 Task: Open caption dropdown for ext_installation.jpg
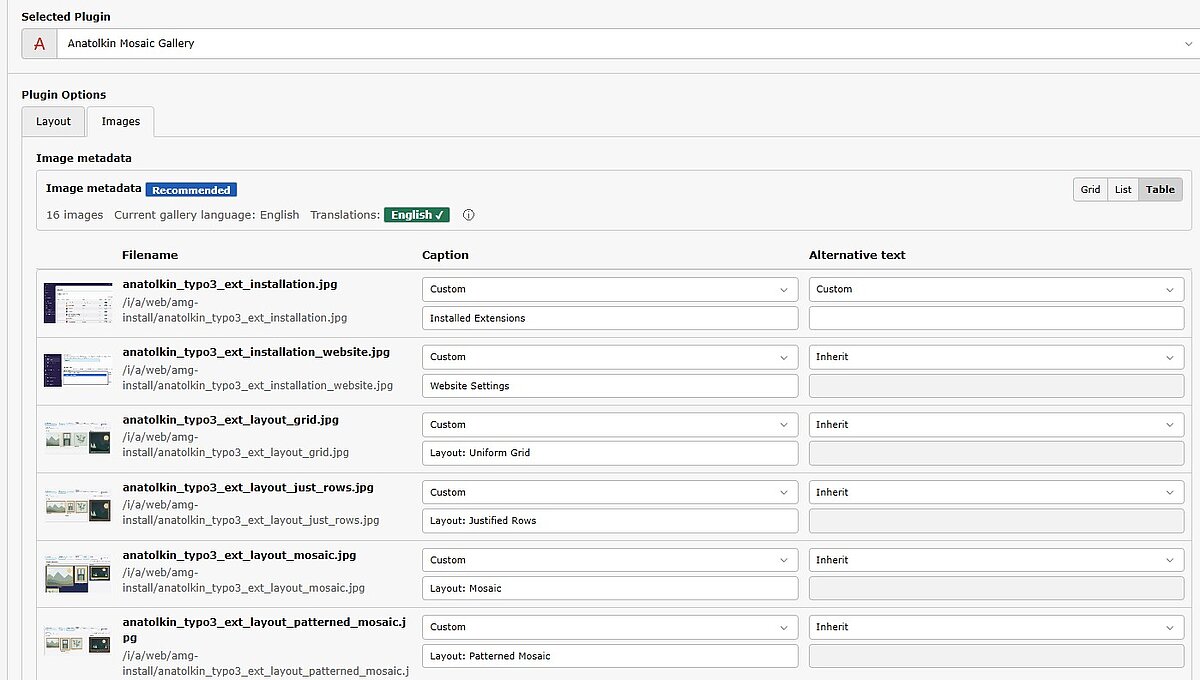[x=610, y=289]
